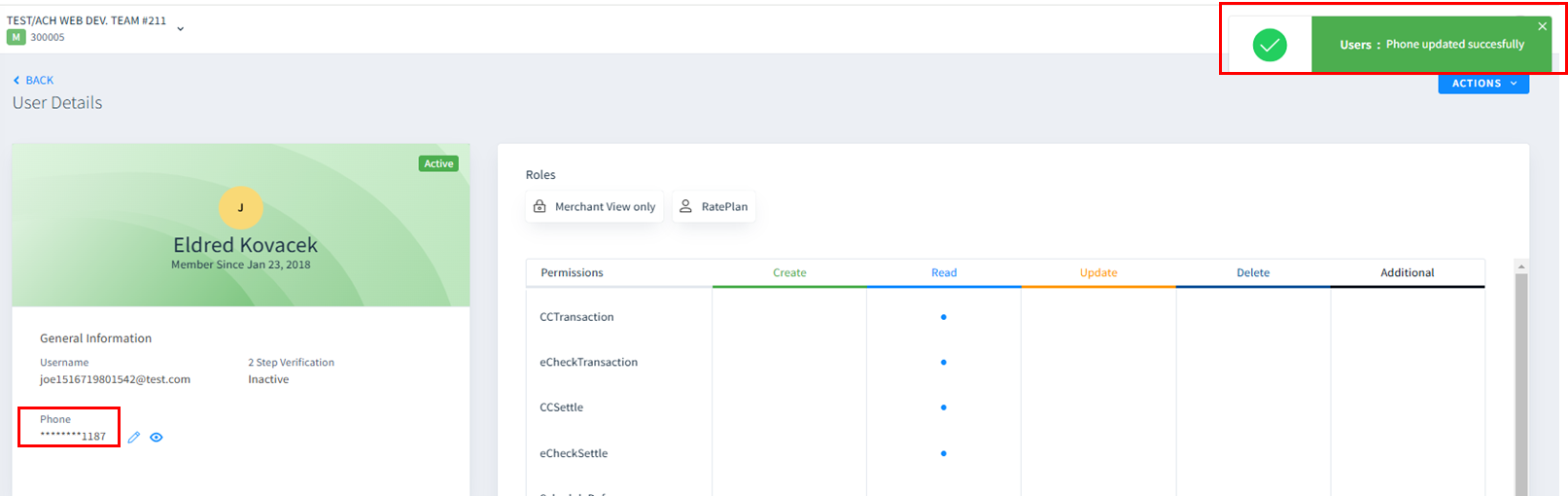
Task: Click the masked phone number ending 1187
Action: [x=73, y=437]
